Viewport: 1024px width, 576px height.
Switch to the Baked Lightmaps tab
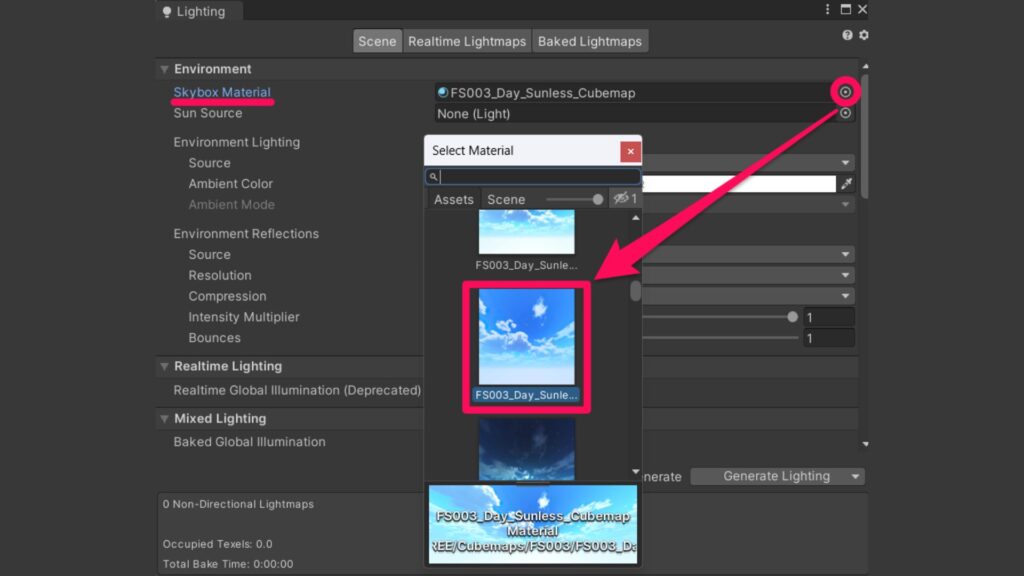coord(590,41)
